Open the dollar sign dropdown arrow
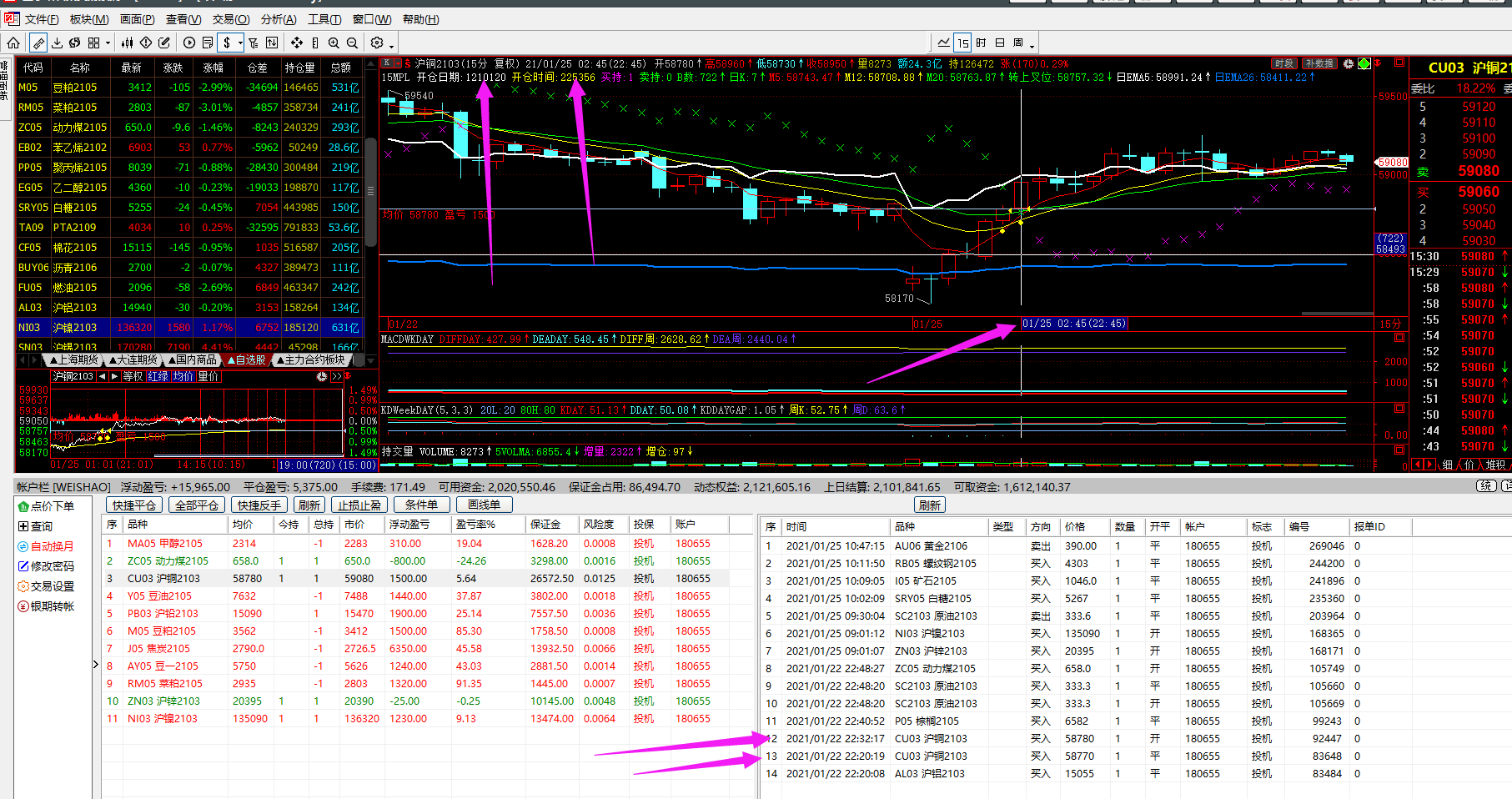The height and width of the screenshot is (799, 1512). click(240, 43)
